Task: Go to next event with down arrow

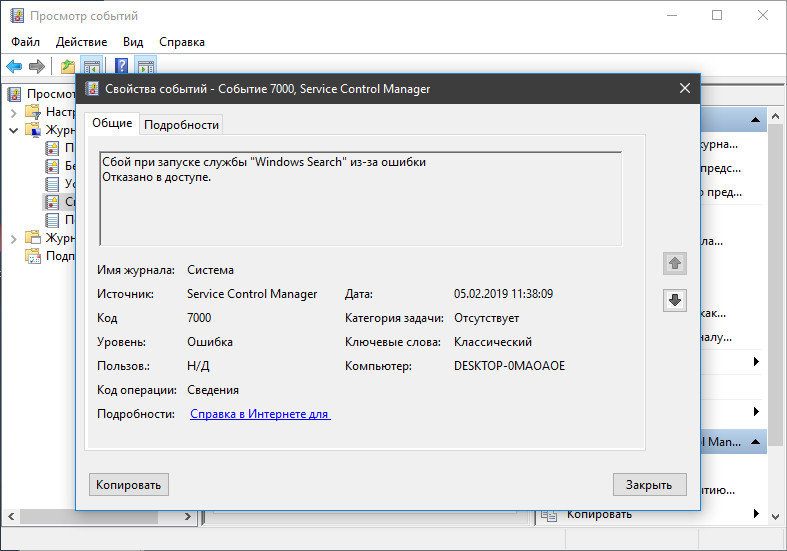Action: pos(675,300)
